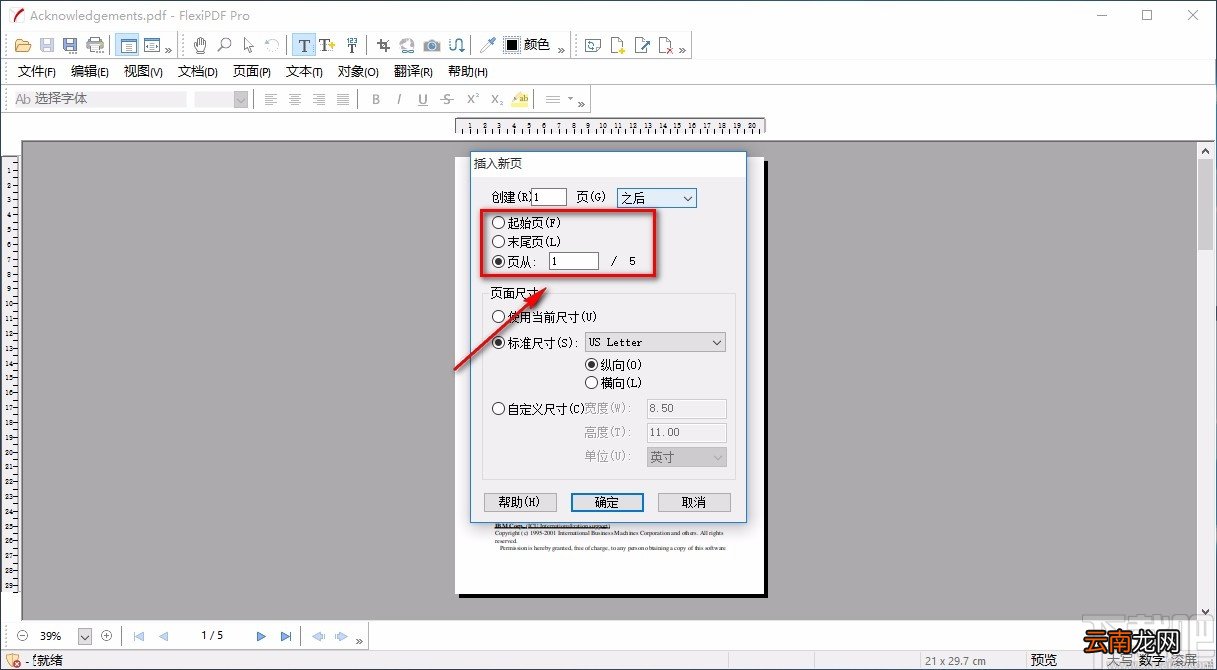Open the 编辑(E) menu
The image size is (1217, 670).
click(x=90, y=72)
